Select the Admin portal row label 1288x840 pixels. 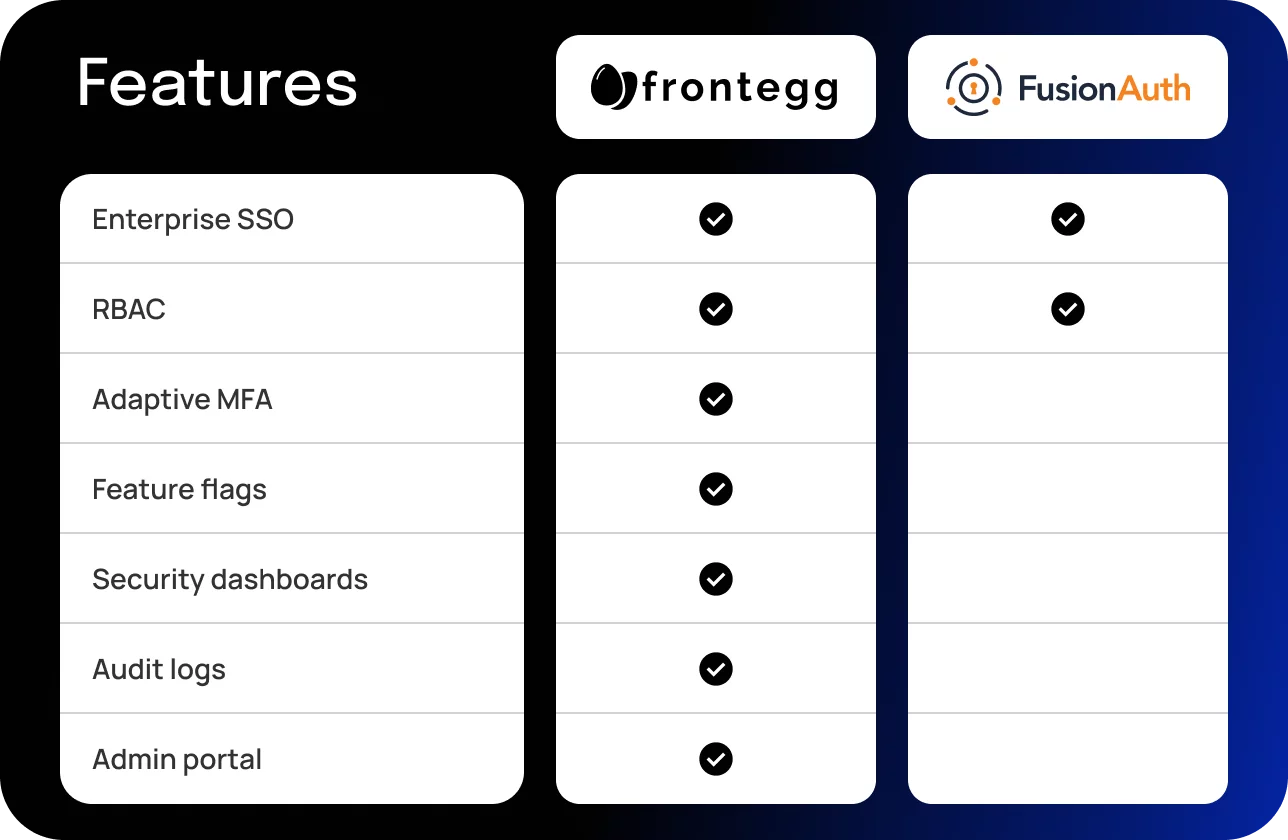pyautogui.click(x=177, y=759)
